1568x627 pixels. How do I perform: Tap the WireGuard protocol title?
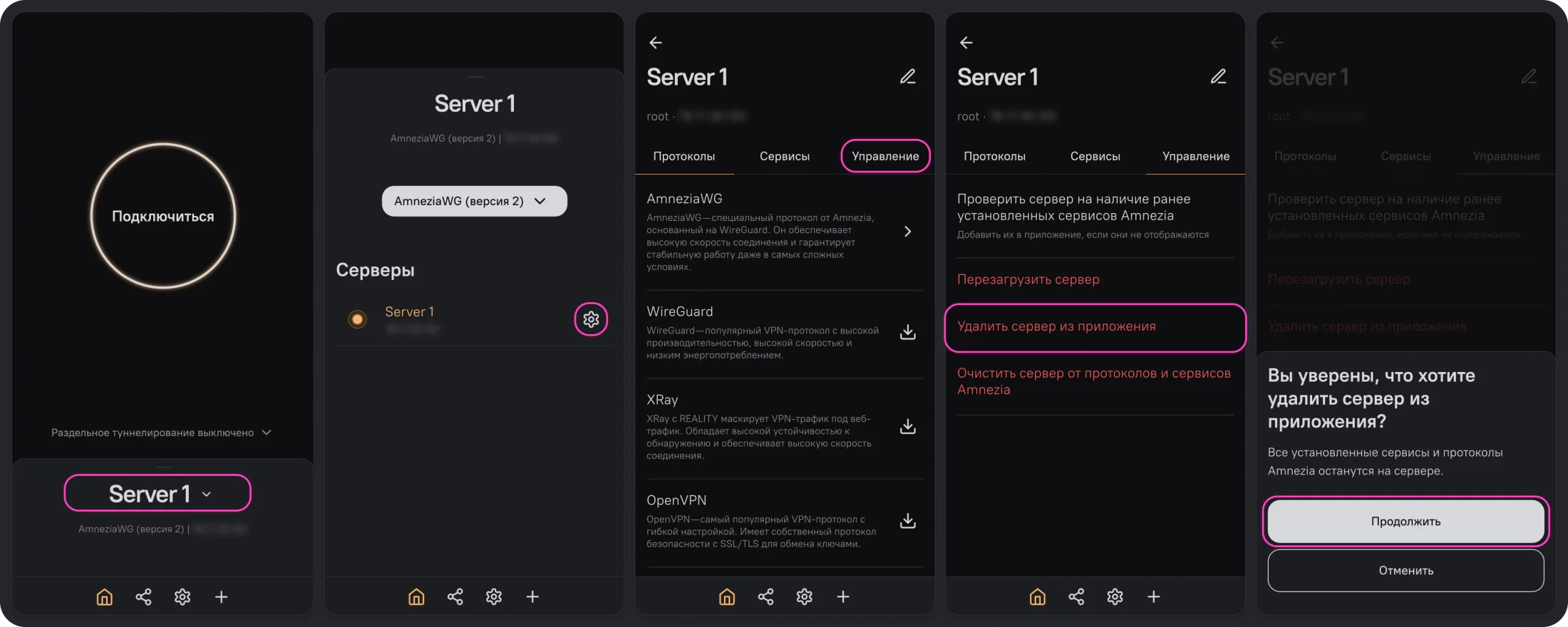click(x=680, y=311)
